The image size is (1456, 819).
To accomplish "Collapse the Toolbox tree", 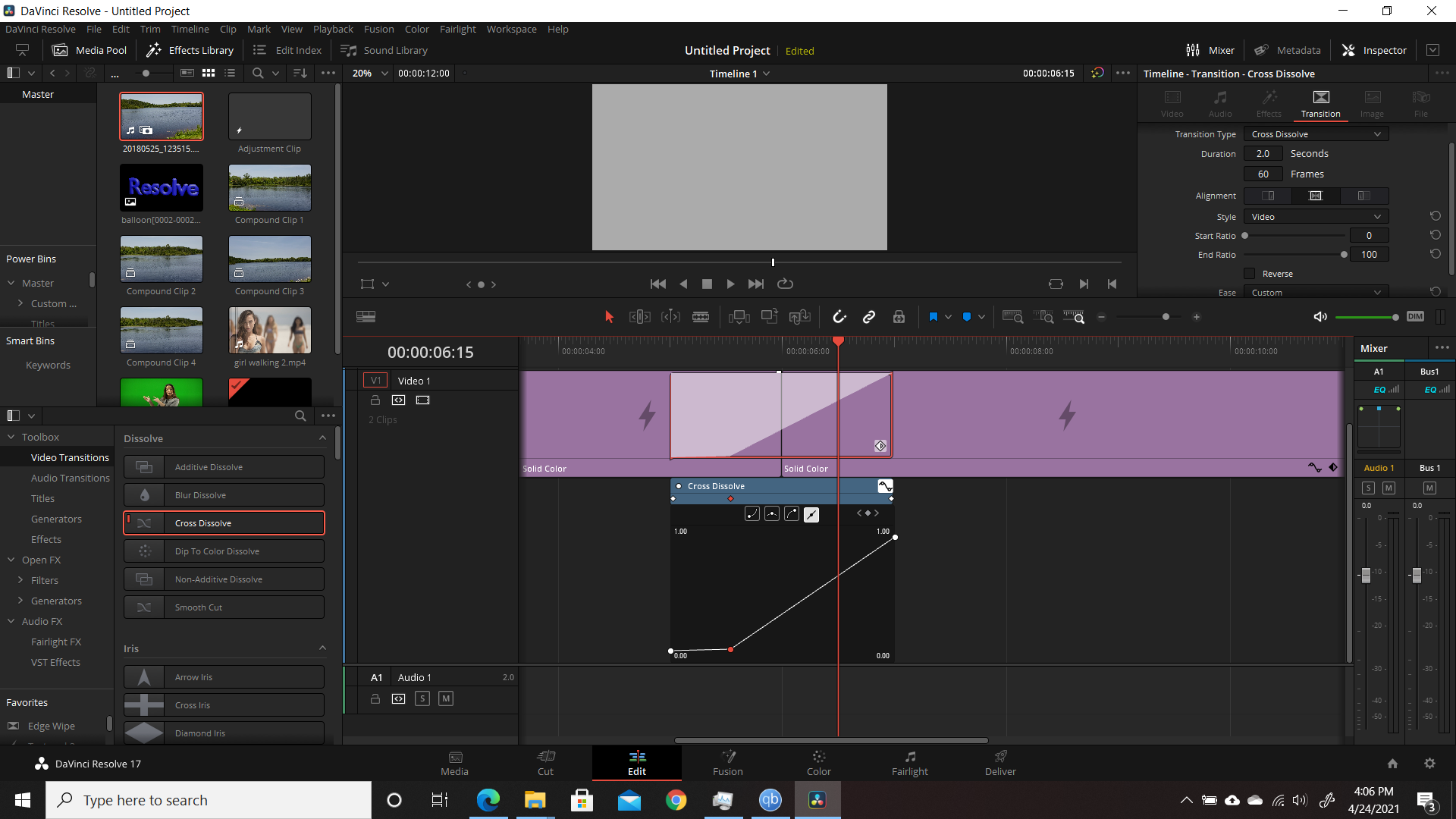I will 11,437.
